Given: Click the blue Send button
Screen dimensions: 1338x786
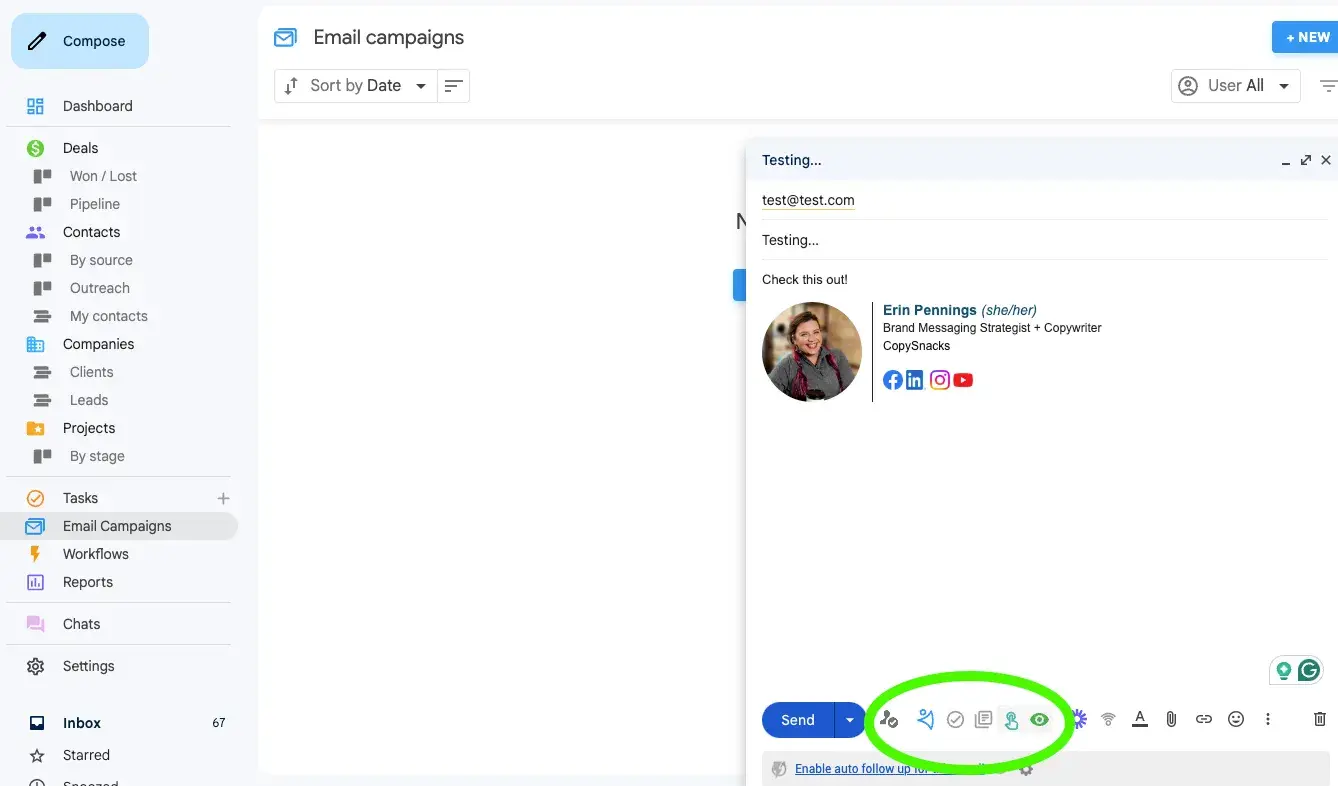Looking at the screenshot, I should click(797, 720).
